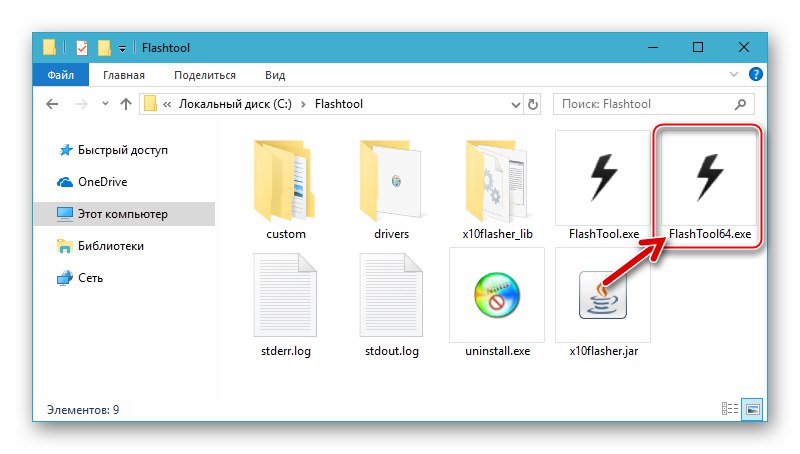Screen dimensions: 800x454
Task: Expand the ribbon with the chevron
Action: [734, 74]
